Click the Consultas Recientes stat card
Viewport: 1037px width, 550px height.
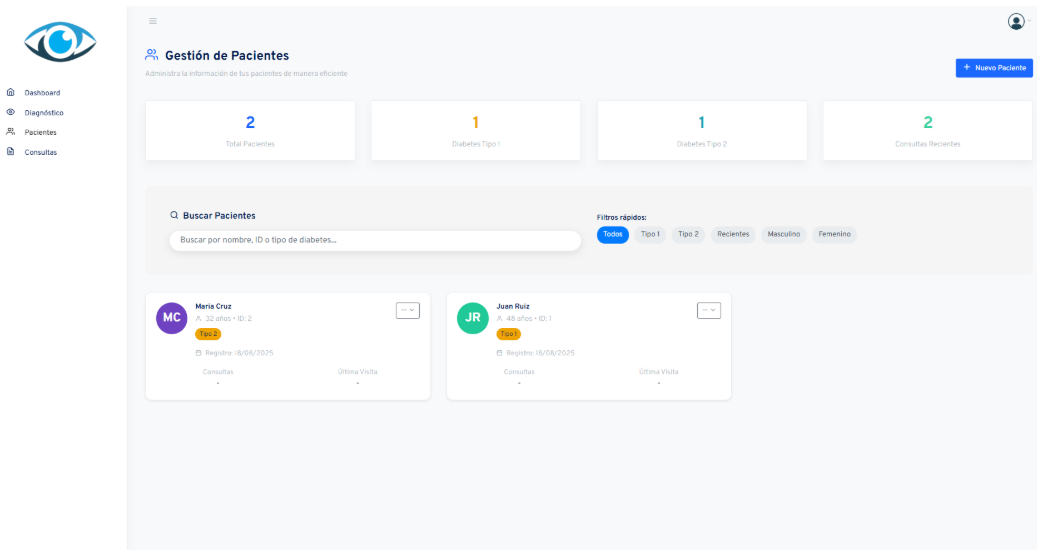click(x=927, y=130)
